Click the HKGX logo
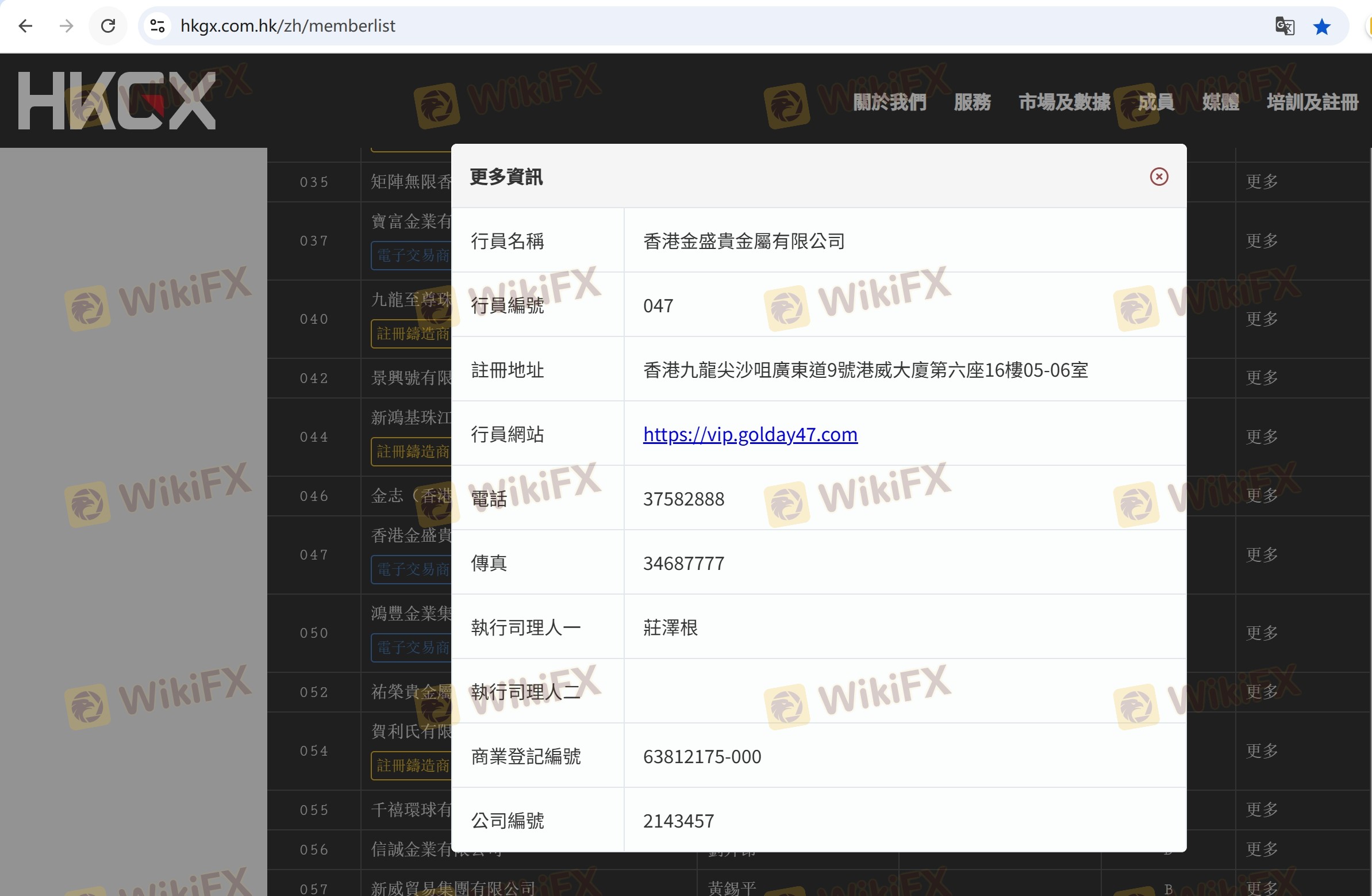Image resolution: width=1372 pixels, height=896 pixels. (x=117, y=101)
